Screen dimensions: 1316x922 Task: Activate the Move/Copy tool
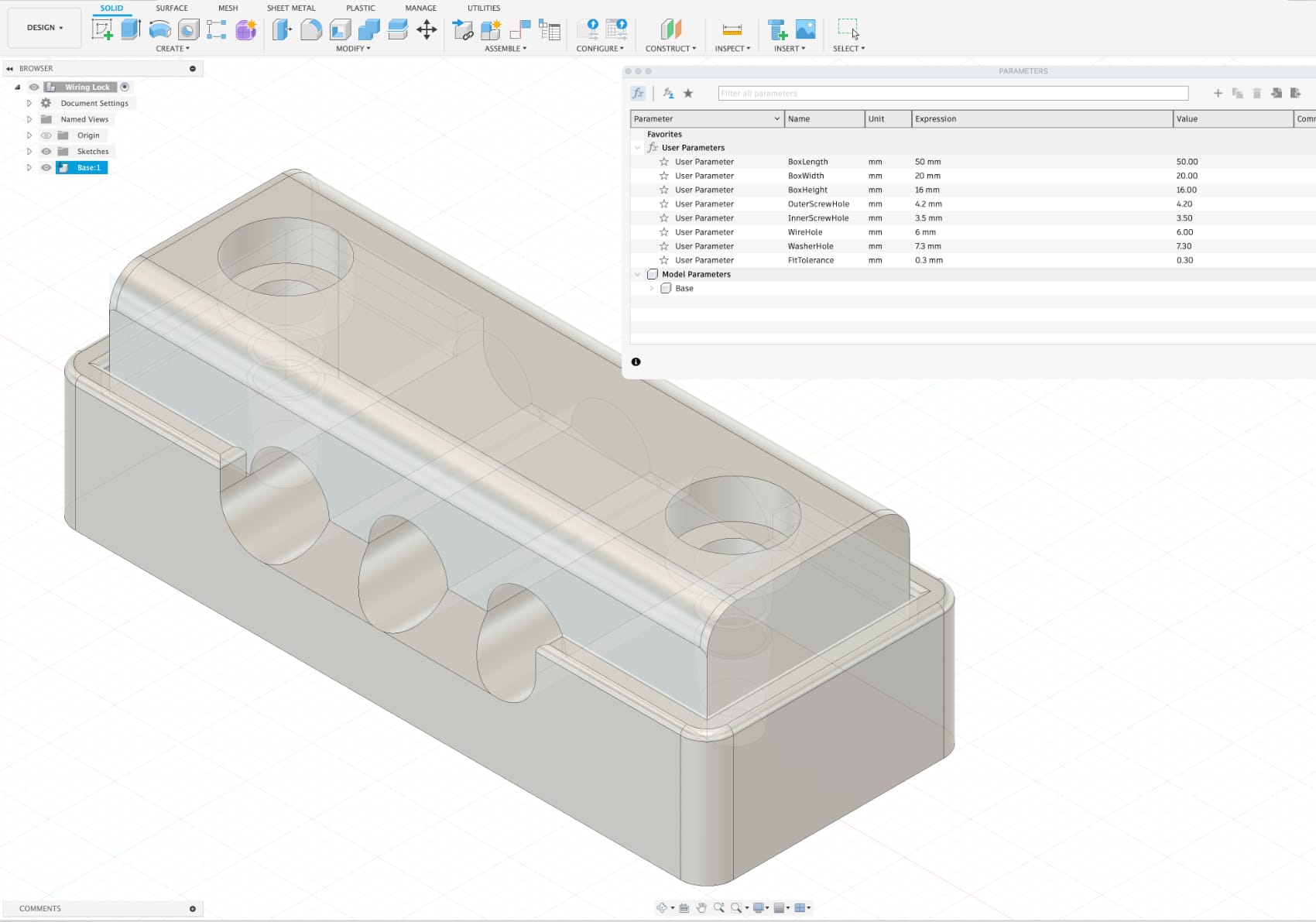427,29
